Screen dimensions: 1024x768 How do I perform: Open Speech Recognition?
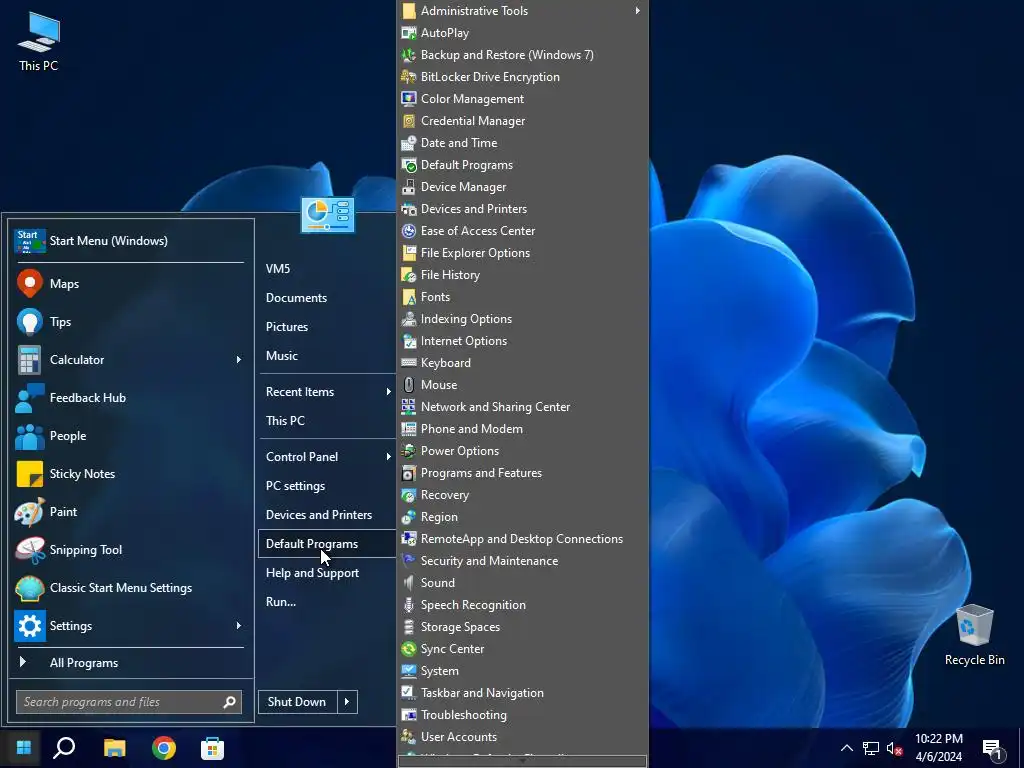(x=522, y=605)
